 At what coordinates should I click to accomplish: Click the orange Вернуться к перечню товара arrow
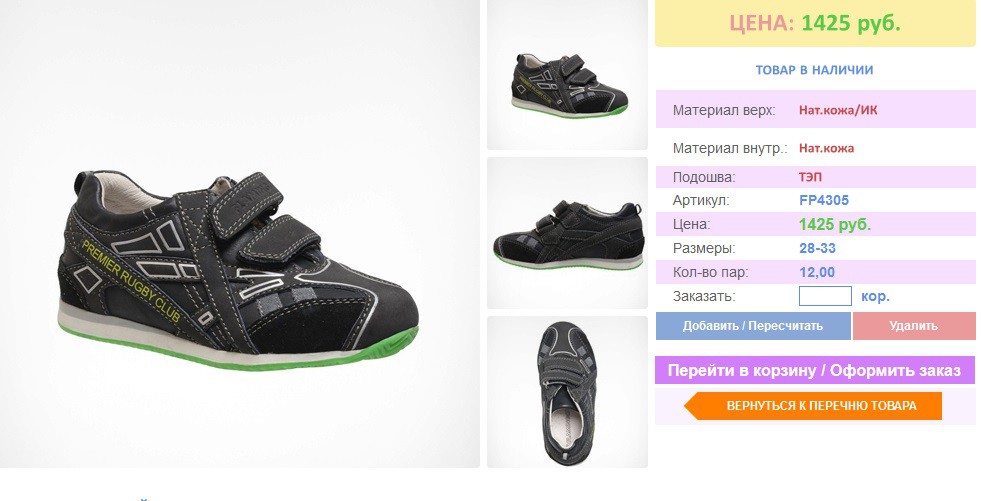point(813,405)
